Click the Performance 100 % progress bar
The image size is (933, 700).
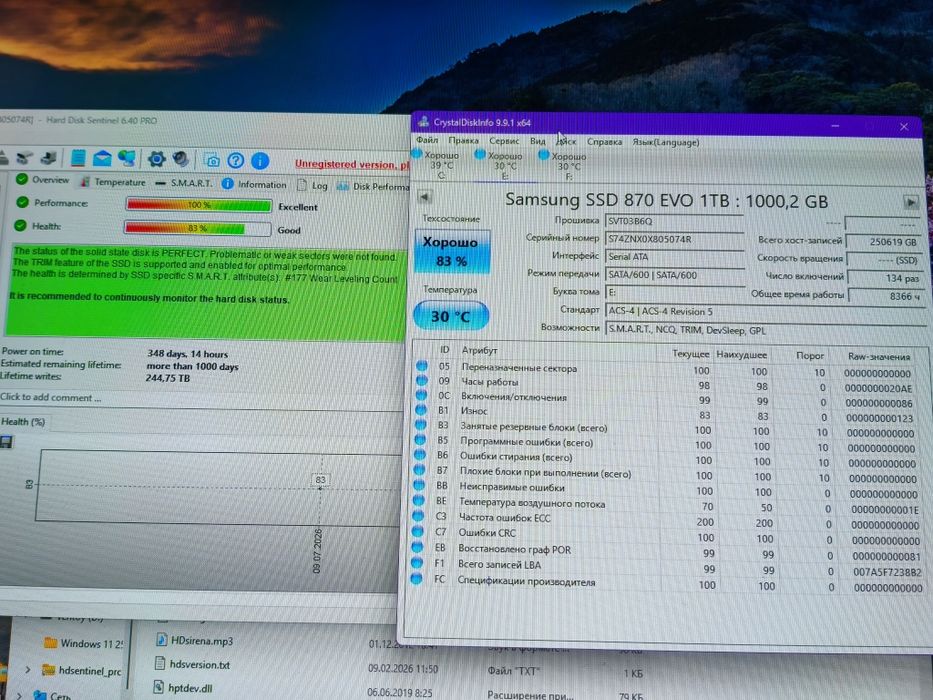coord(199,205)
